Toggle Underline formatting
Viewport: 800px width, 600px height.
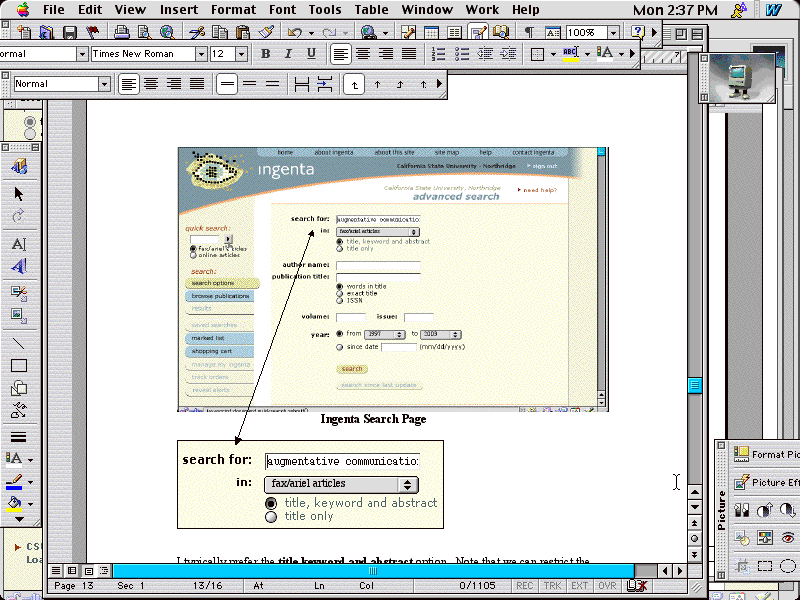pos(311,54)
